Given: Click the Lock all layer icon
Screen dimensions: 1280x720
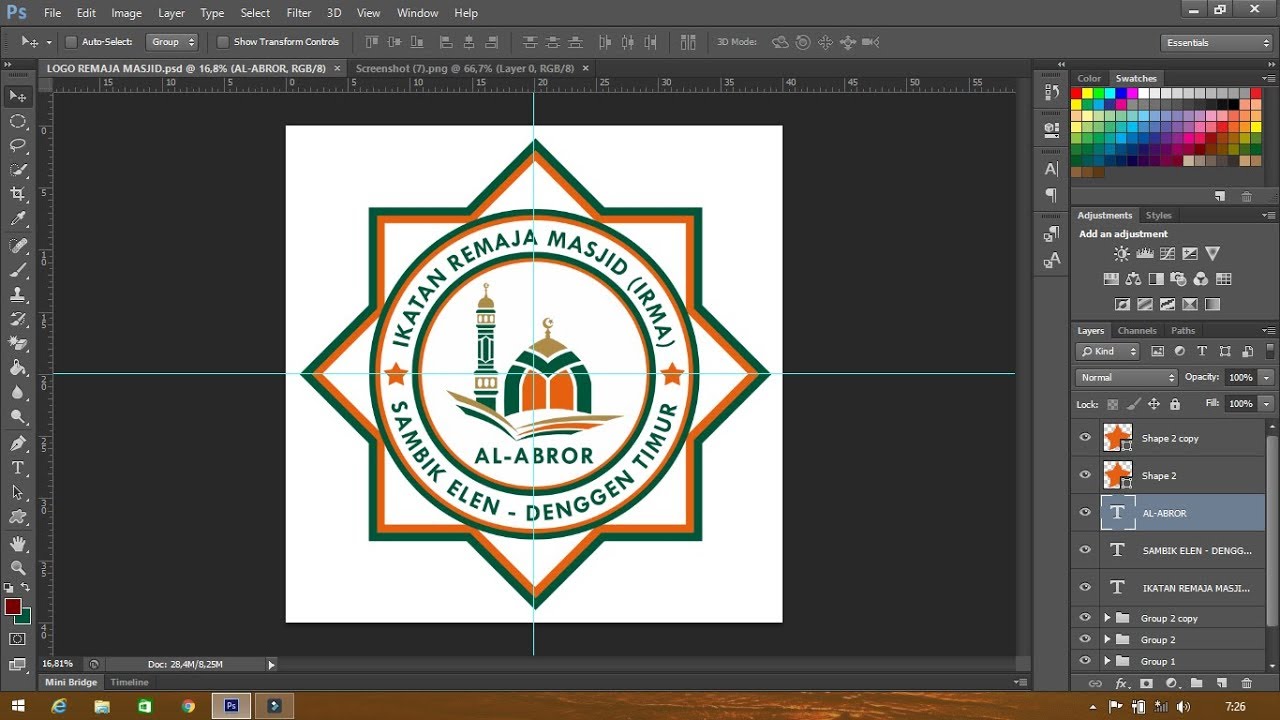Looking at the screenshot, I should click(1175, 404).
